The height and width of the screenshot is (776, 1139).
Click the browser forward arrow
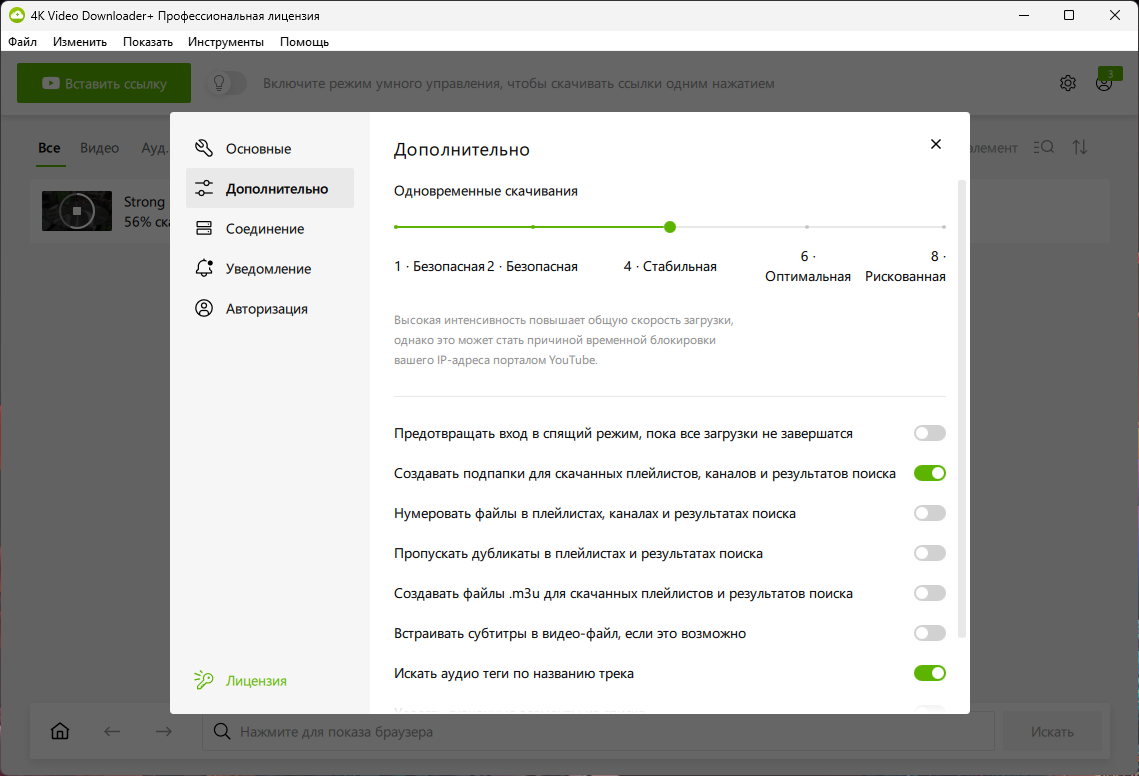coord(164,731)
